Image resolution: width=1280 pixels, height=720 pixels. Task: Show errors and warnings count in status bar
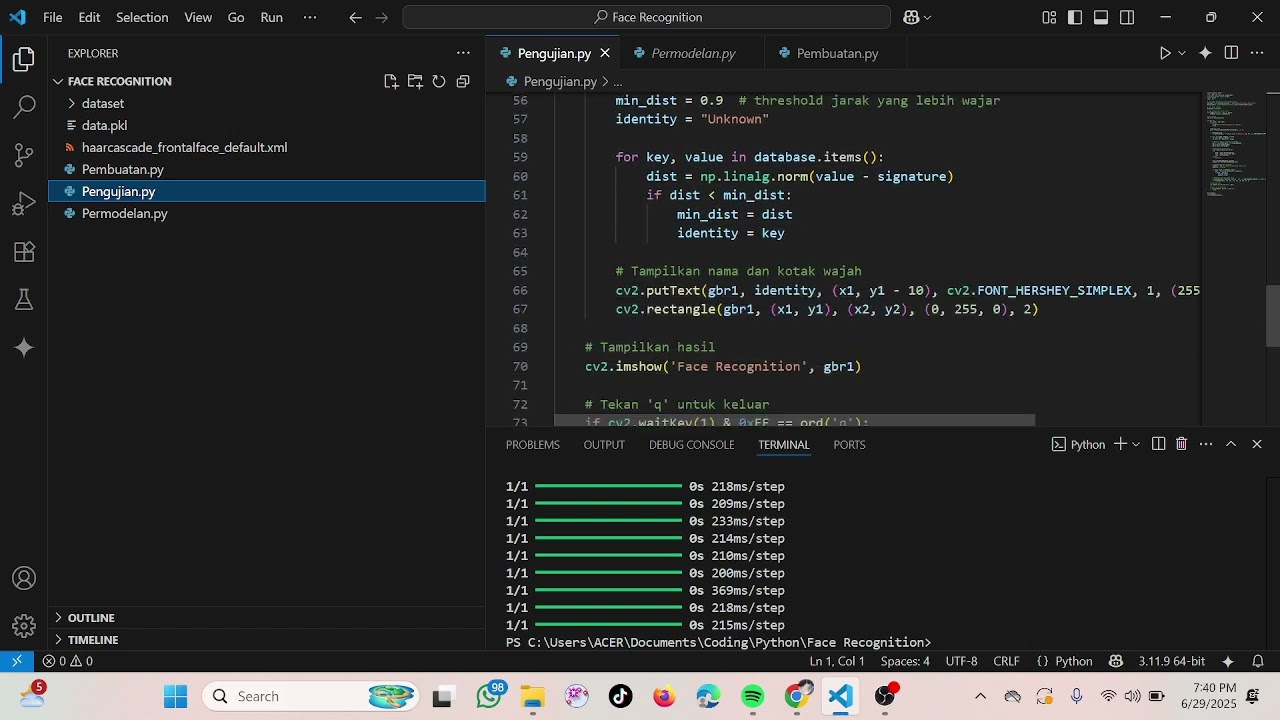[68, 661]
